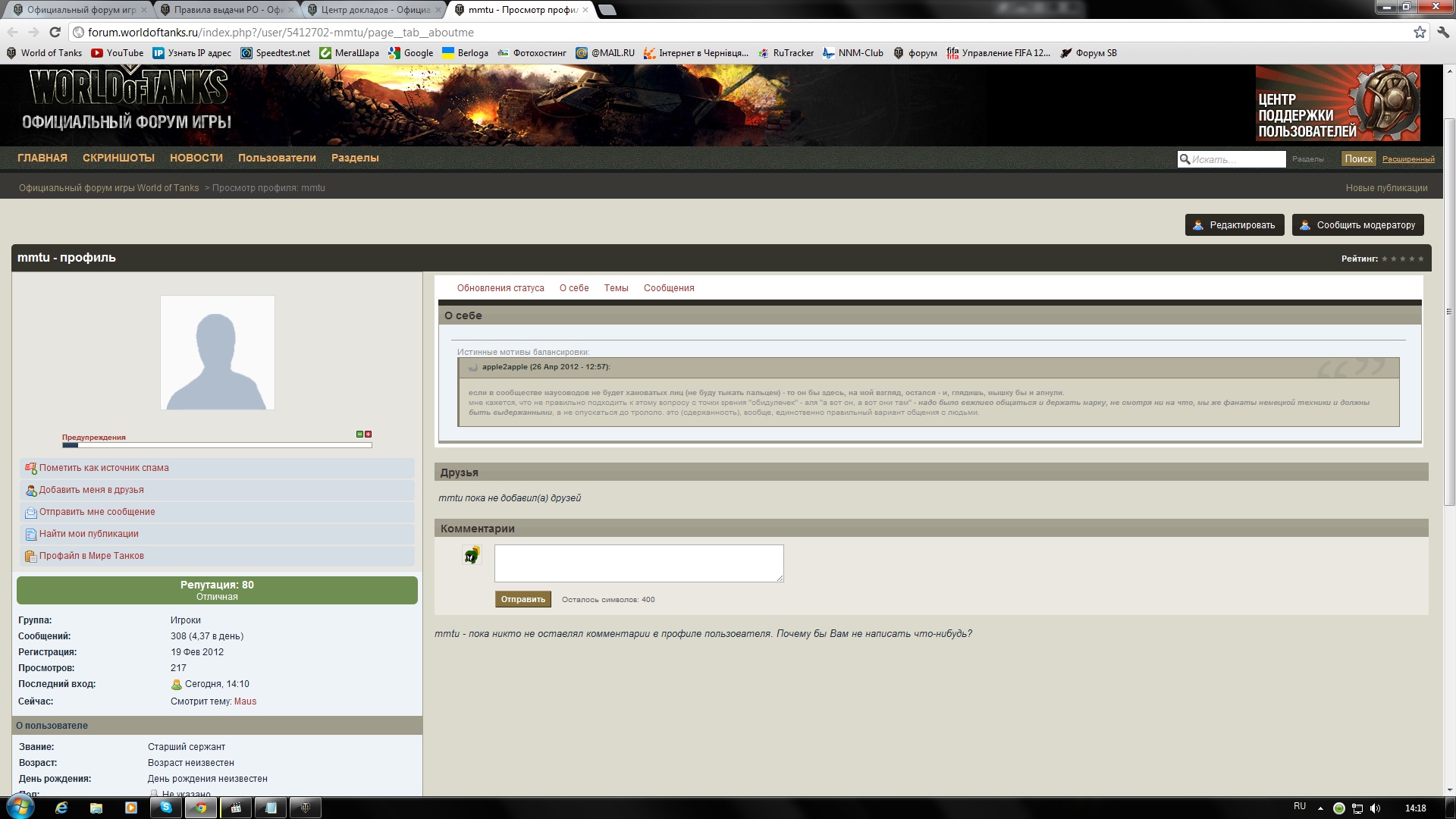Open the NNM-Club bookmark
1456x819 pixels.
pyautogui.click(x=853, y=53)
